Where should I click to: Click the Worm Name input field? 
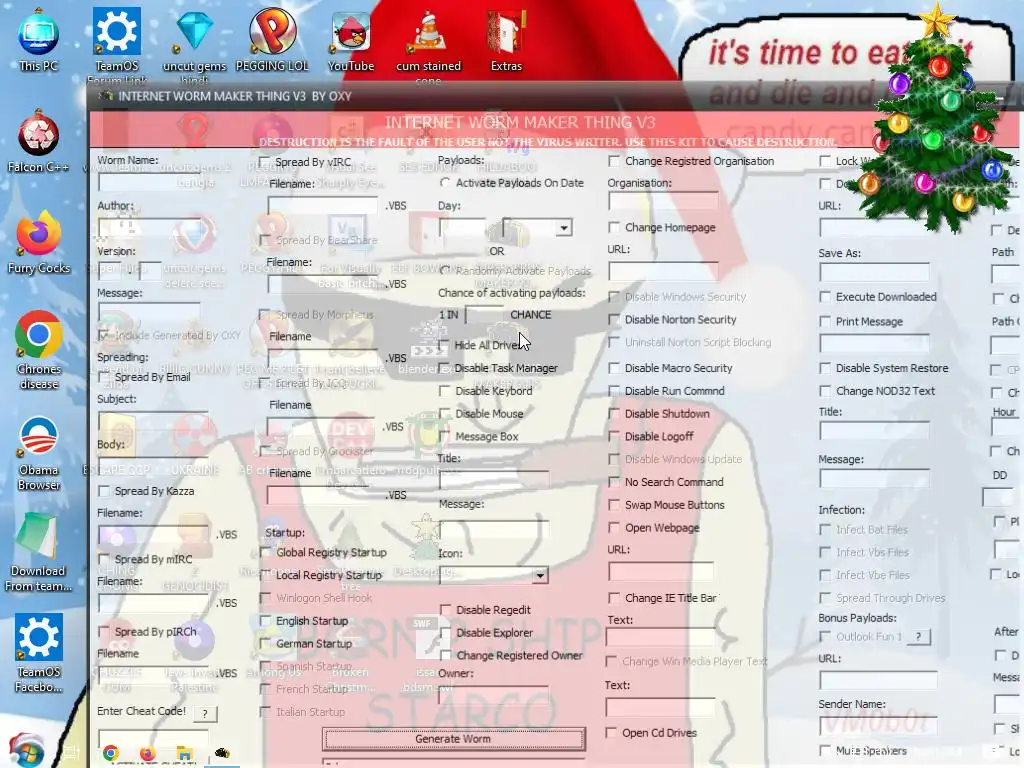tap(150, 182)
